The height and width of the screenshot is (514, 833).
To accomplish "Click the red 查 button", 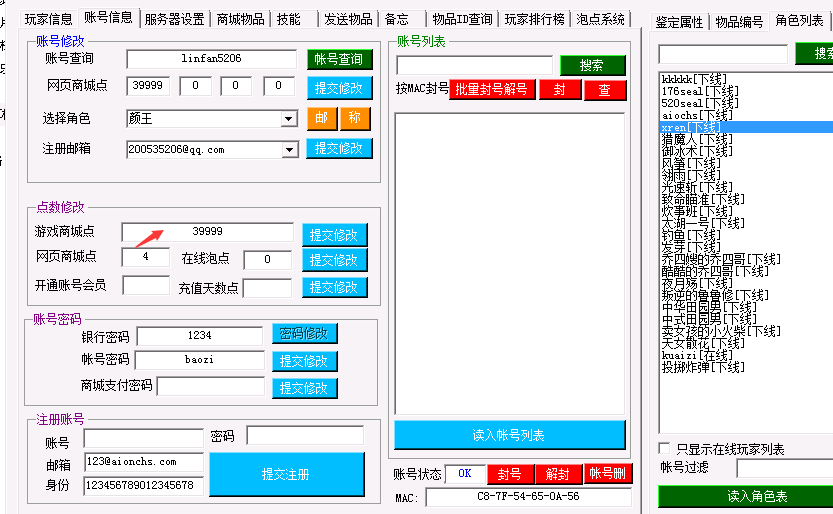I will [x=605, y=89].
